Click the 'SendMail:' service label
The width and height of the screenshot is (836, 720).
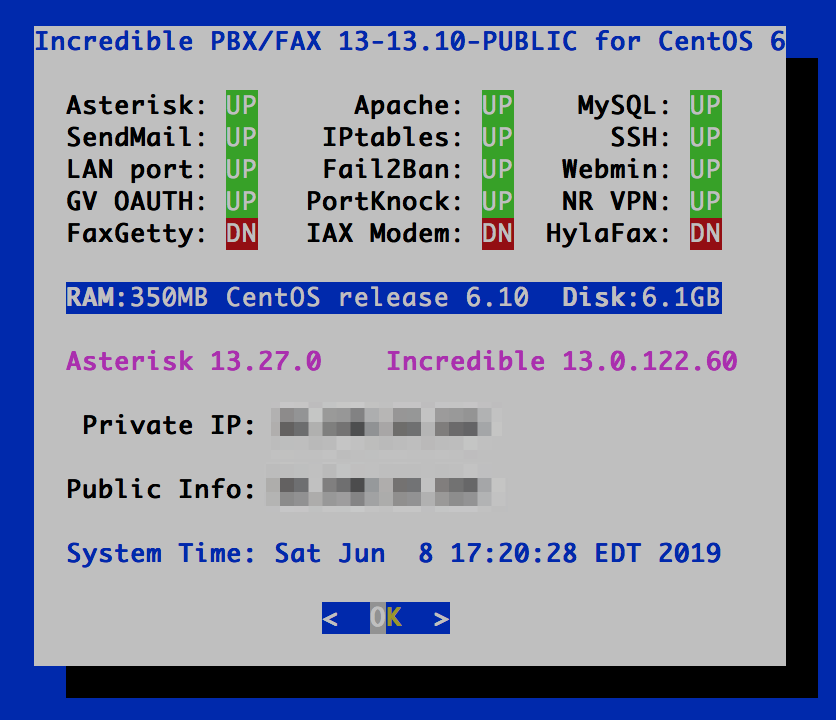click(x=136, y=138)
